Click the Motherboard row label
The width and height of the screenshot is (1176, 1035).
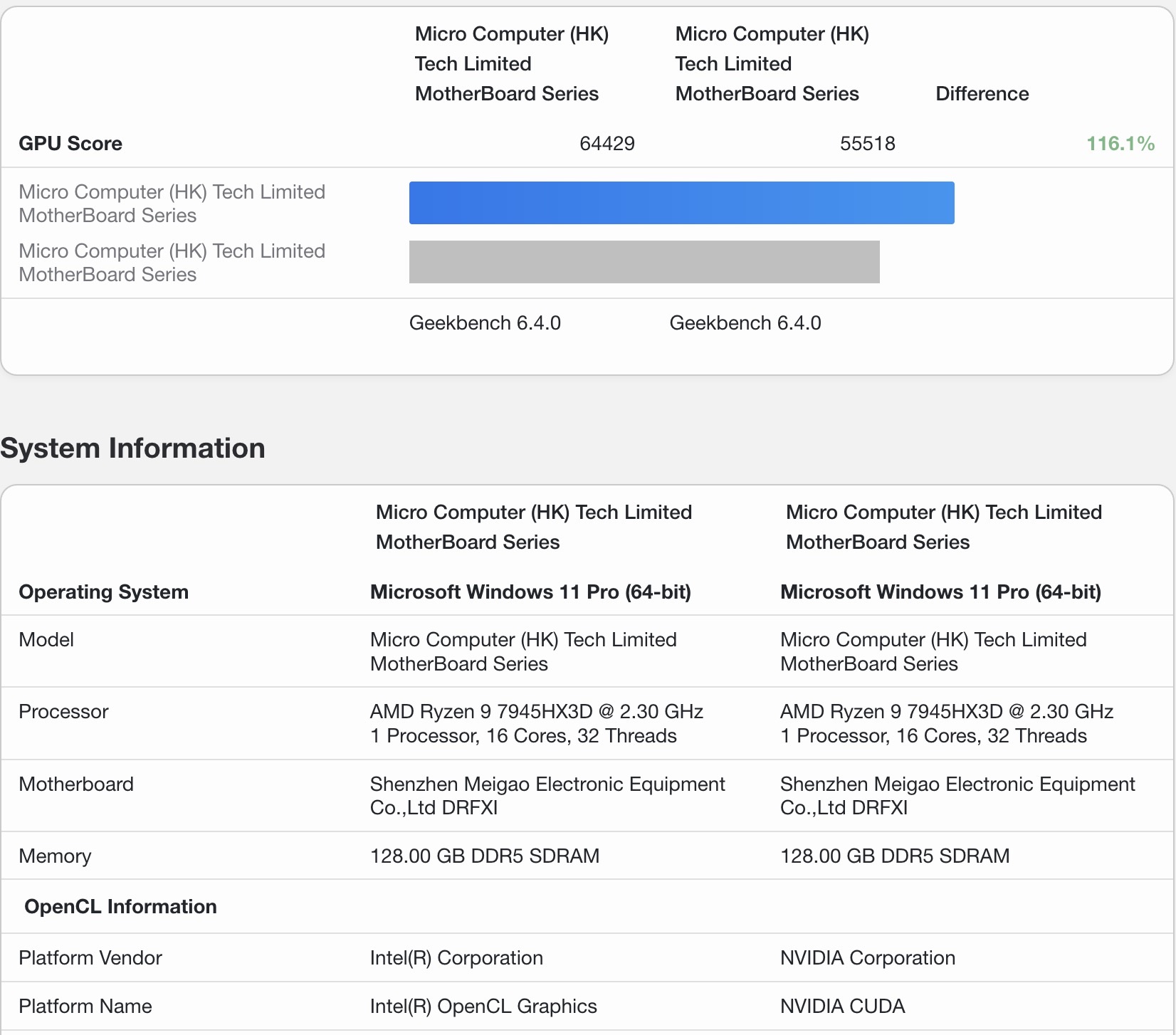(76, 784)
